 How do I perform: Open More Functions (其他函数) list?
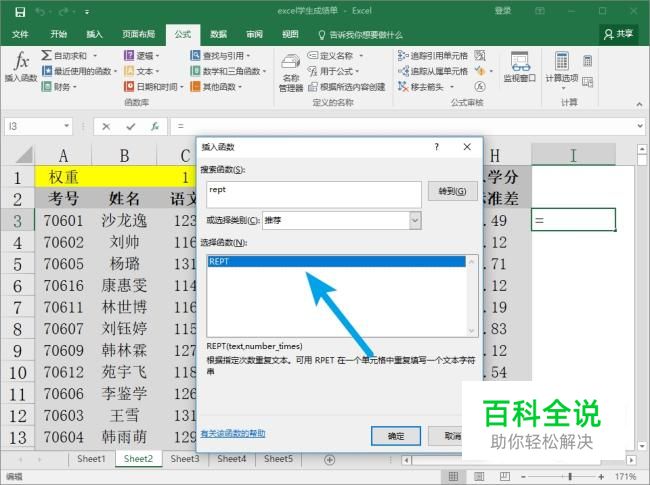(x=216, y=87)
